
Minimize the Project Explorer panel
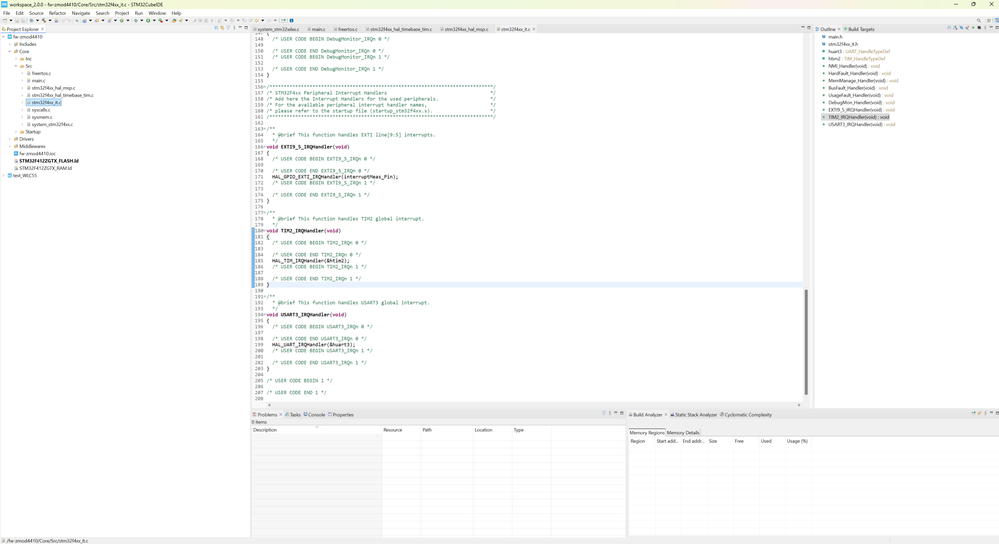click(240, 28)
